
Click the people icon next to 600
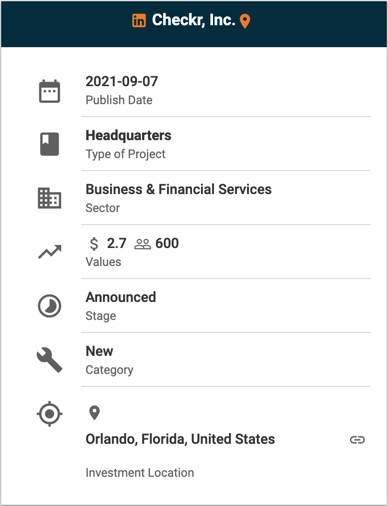click(x=142, y=244)
